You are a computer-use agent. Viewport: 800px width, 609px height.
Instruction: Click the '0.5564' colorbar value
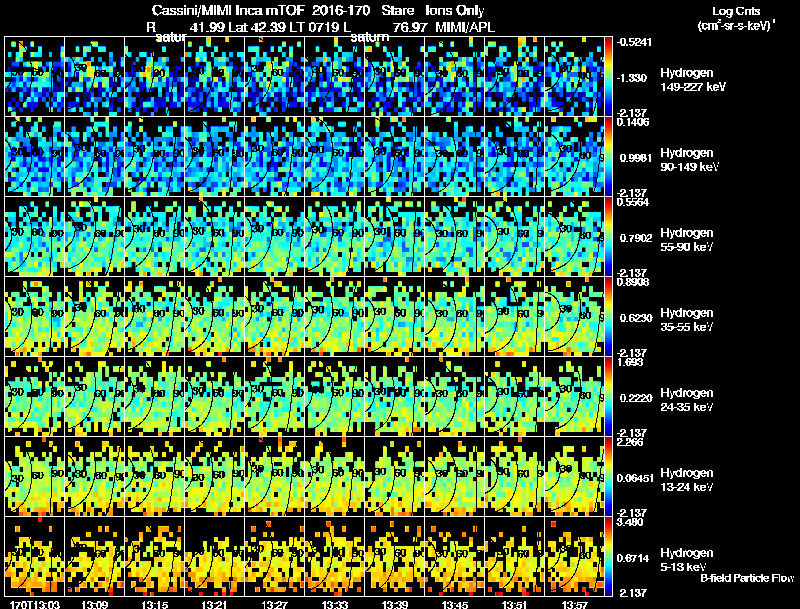click(633, 202)
